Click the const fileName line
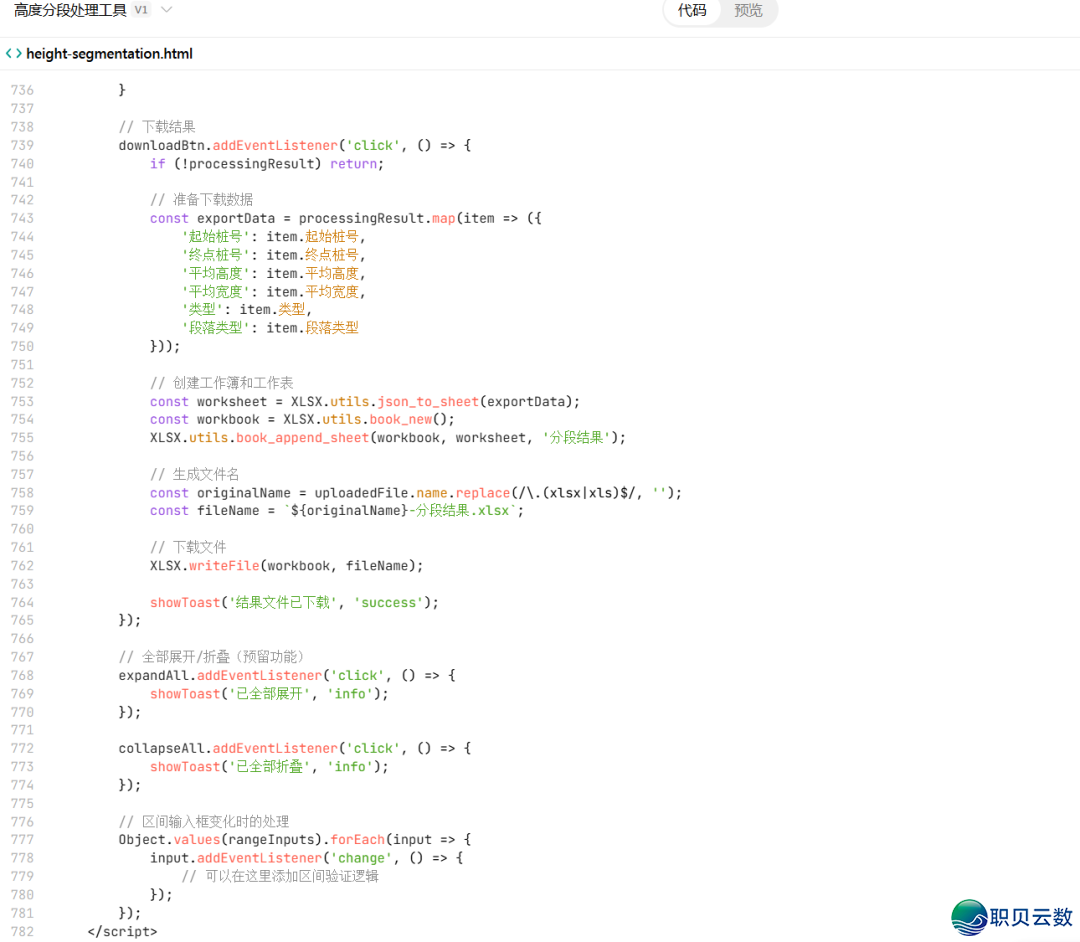 click(x=337, y=511)
